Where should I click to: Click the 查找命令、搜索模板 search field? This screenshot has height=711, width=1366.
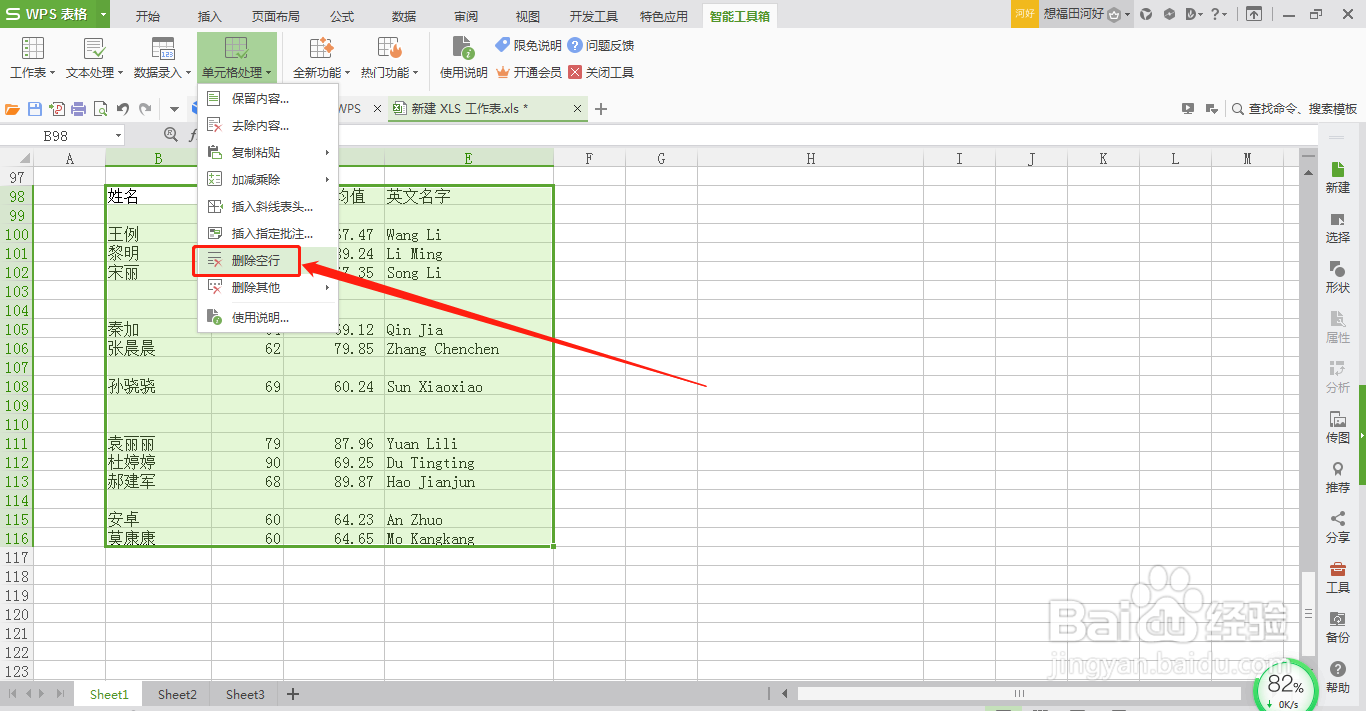click(1294, 108)
